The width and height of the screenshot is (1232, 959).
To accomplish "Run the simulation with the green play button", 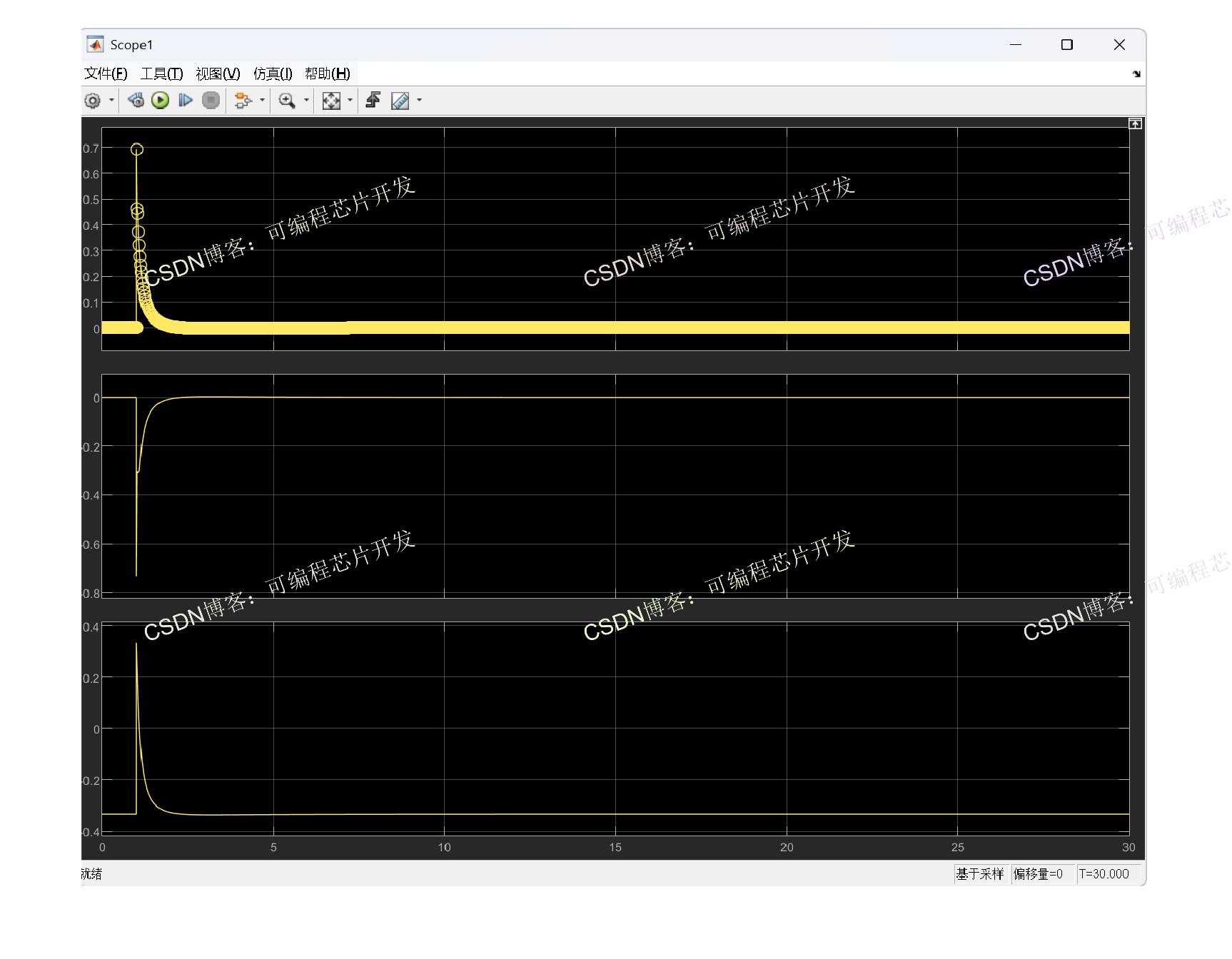I will pyautogui.click(x=161, y=101).
